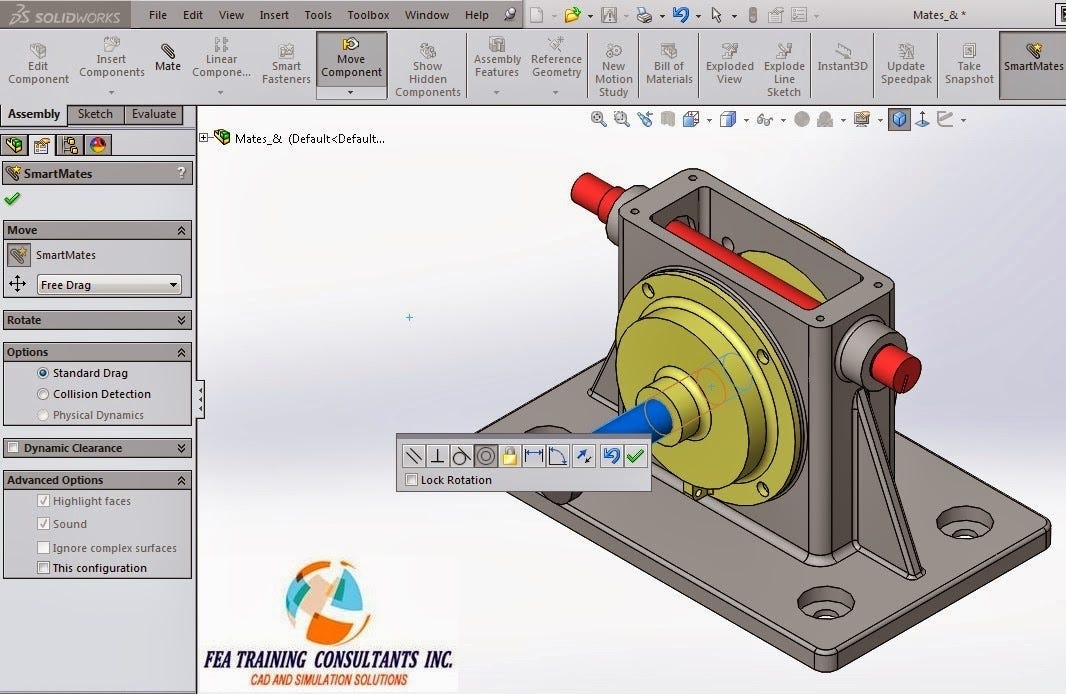Image resolution: width=1066 pixels, height=694 pixels.
Task: Accept SmartMates with green checkmark in panel
Action: (x=12, y=199)
